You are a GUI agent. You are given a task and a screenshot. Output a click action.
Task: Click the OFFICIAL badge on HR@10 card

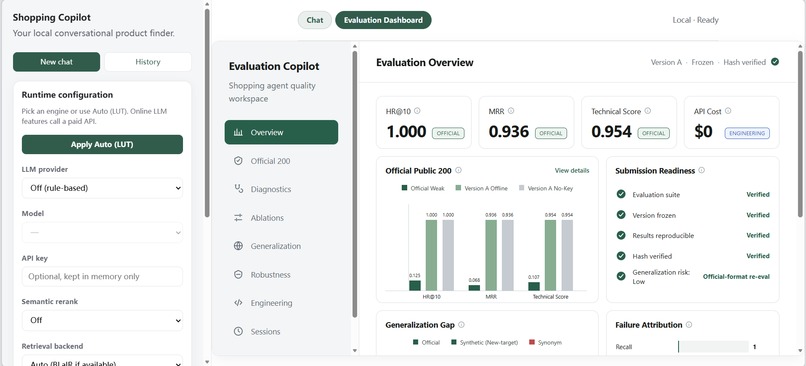(448, 133)
